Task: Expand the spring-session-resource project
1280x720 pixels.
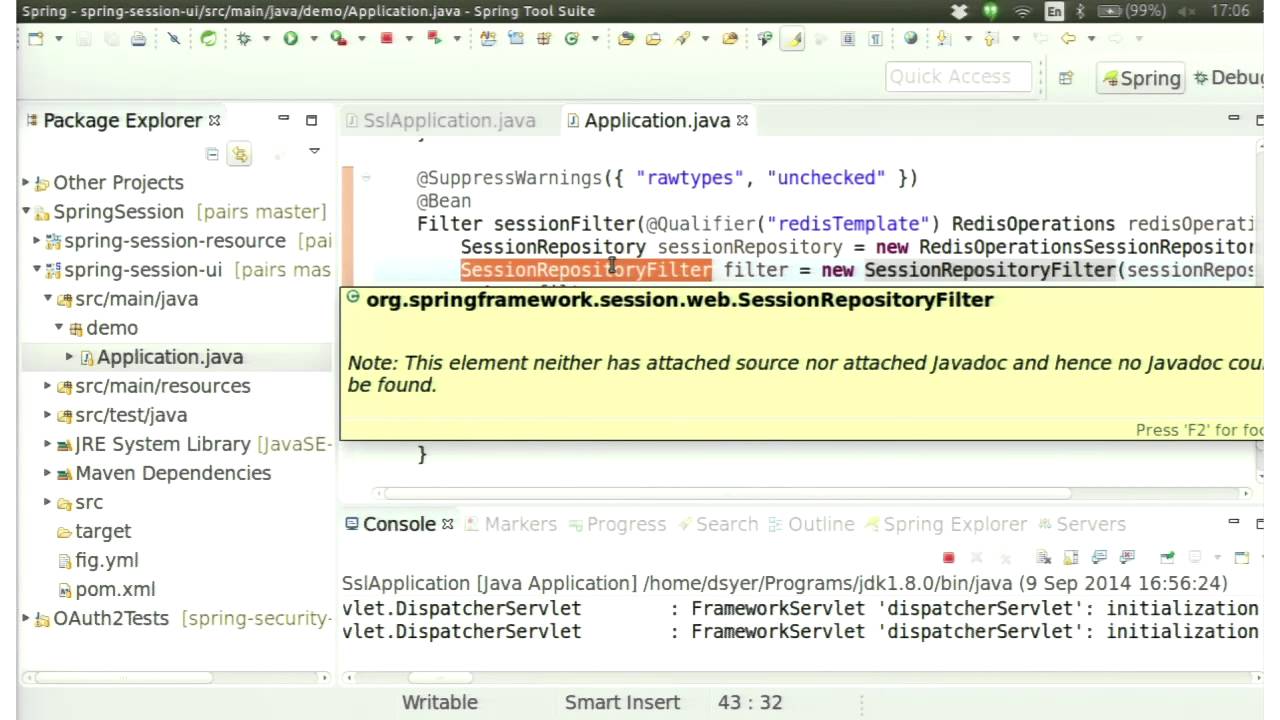Action: 37,241
